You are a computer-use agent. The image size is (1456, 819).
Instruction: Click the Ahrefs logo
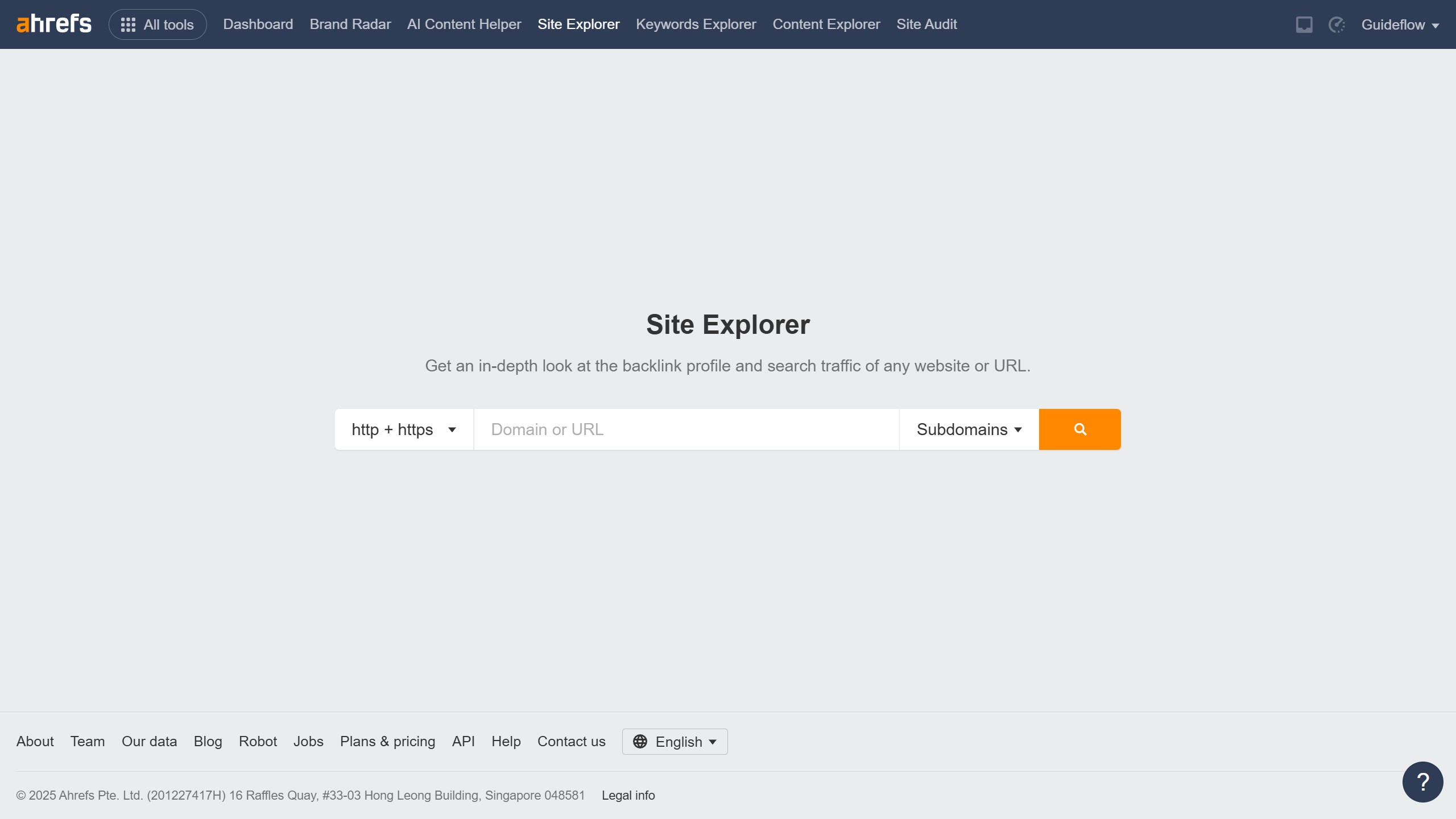pos(54,24)
